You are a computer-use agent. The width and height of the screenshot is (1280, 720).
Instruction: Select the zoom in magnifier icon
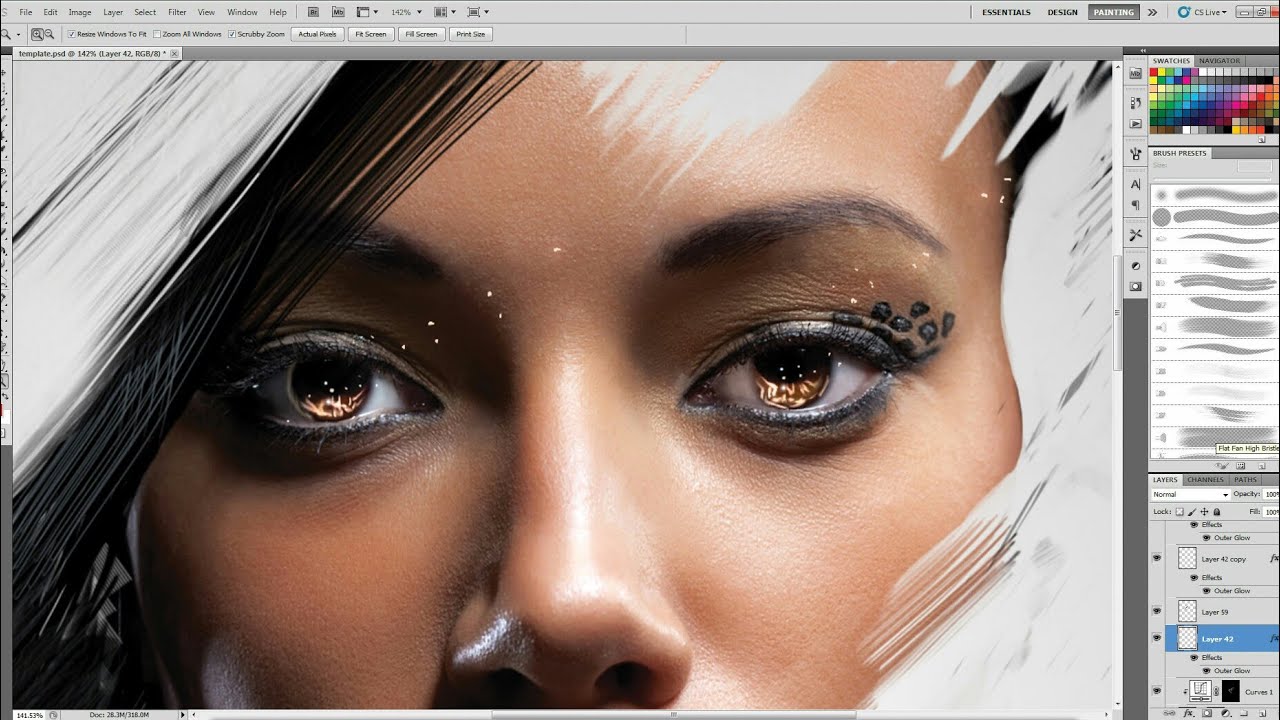(x=37, y=34)
